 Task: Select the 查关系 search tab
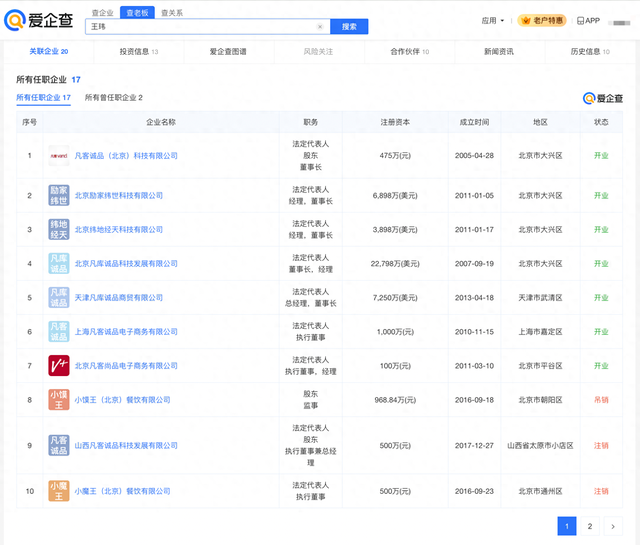[x=172, y=13]
